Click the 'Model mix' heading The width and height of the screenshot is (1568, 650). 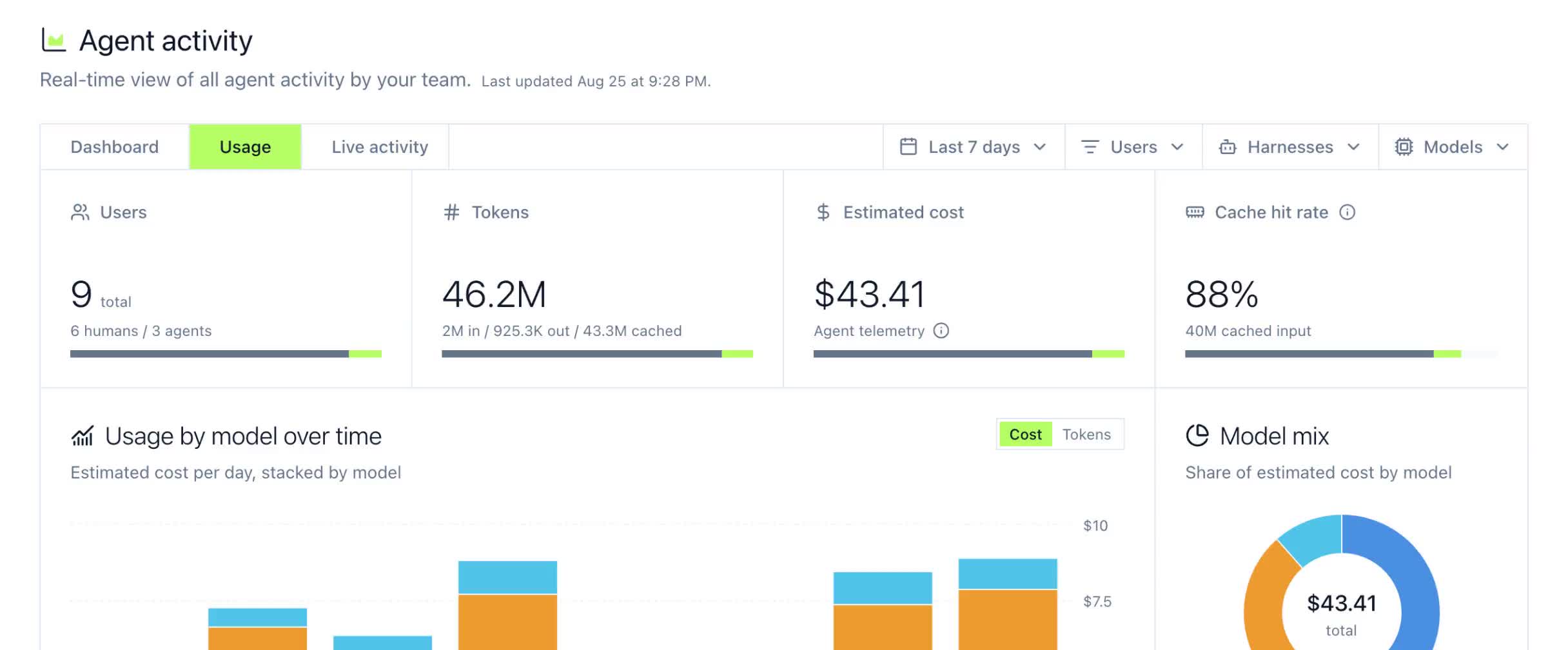(1275, 437)
